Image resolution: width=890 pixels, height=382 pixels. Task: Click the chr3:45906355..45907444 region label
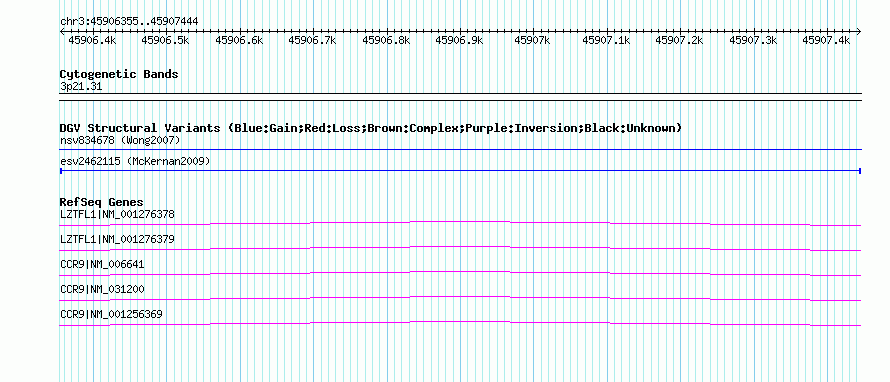point(129,22)
